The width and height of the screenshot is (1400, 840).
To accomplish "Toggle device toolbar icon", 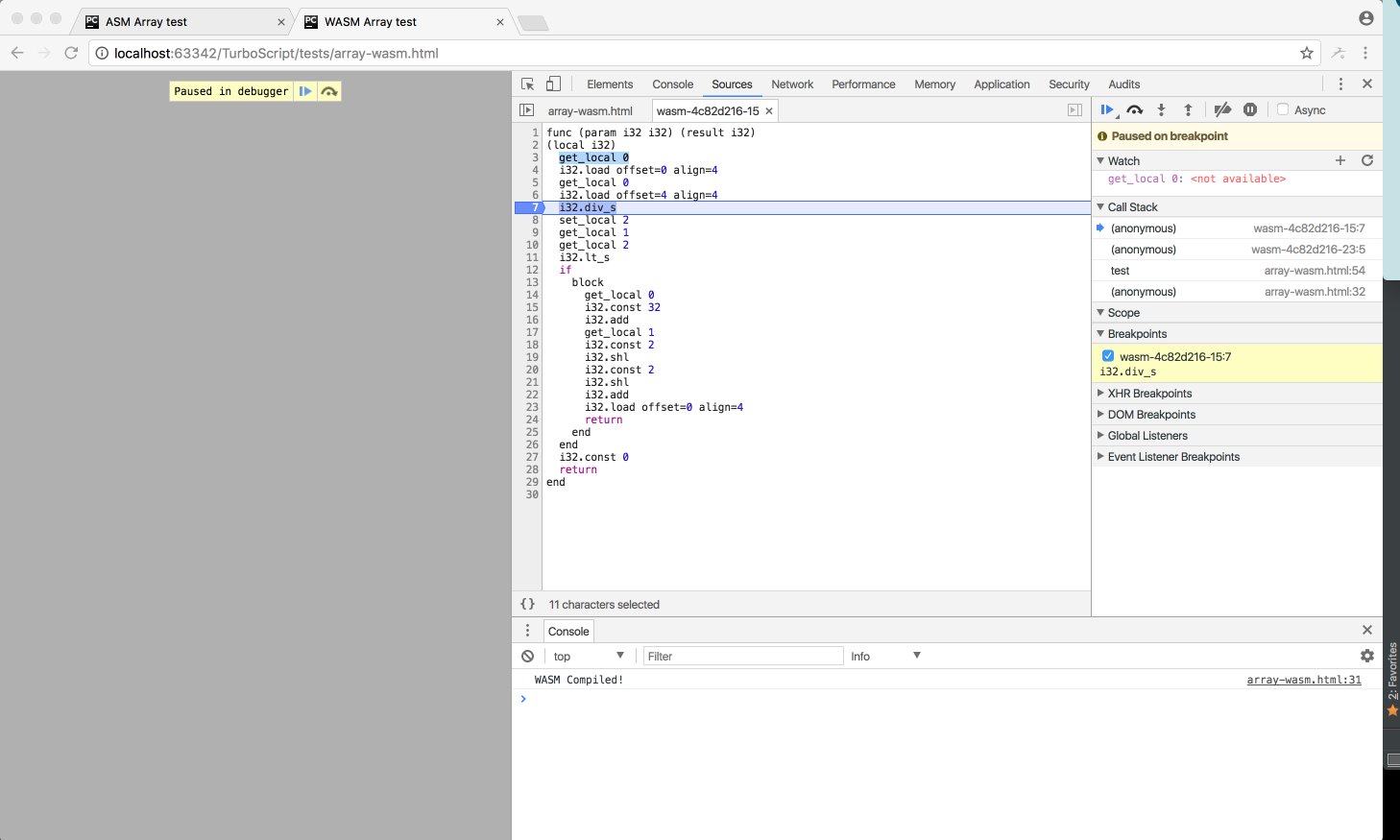I will [553, 84].
